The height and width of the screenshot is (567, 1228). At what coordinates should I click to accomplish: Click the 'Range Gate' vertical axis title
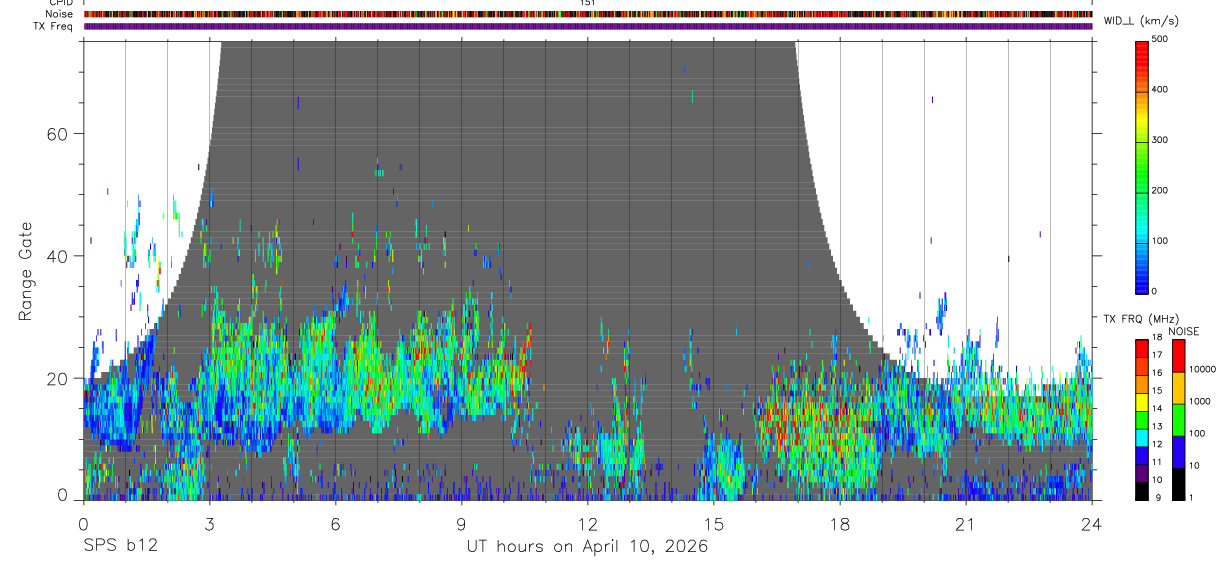[x=26, y=271]
